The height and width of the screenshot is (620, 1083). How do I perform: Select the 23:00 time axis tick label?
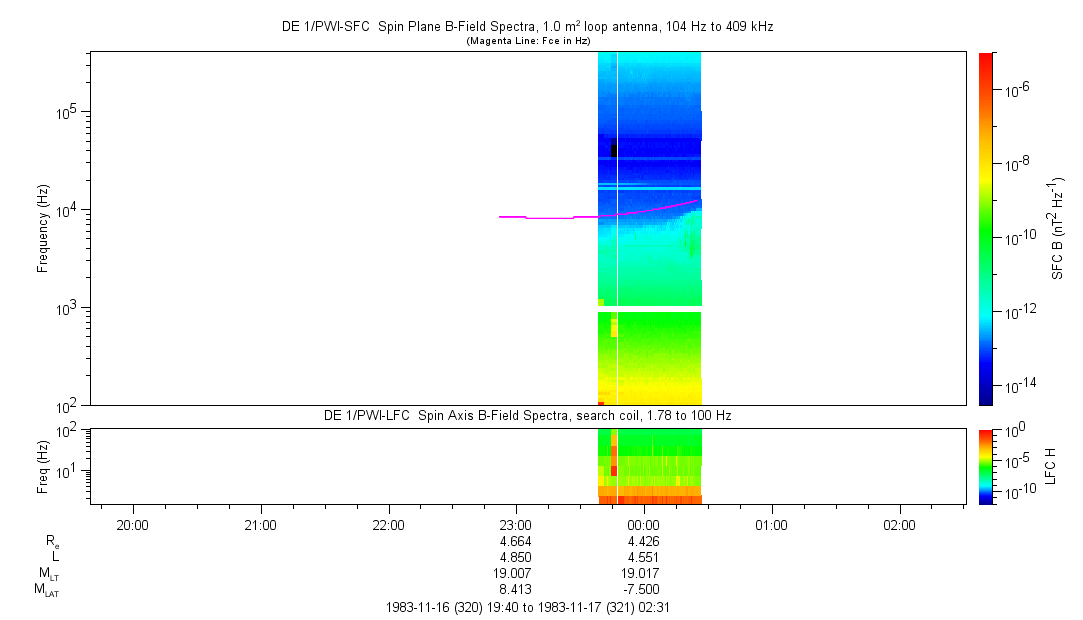click(515, 525)
